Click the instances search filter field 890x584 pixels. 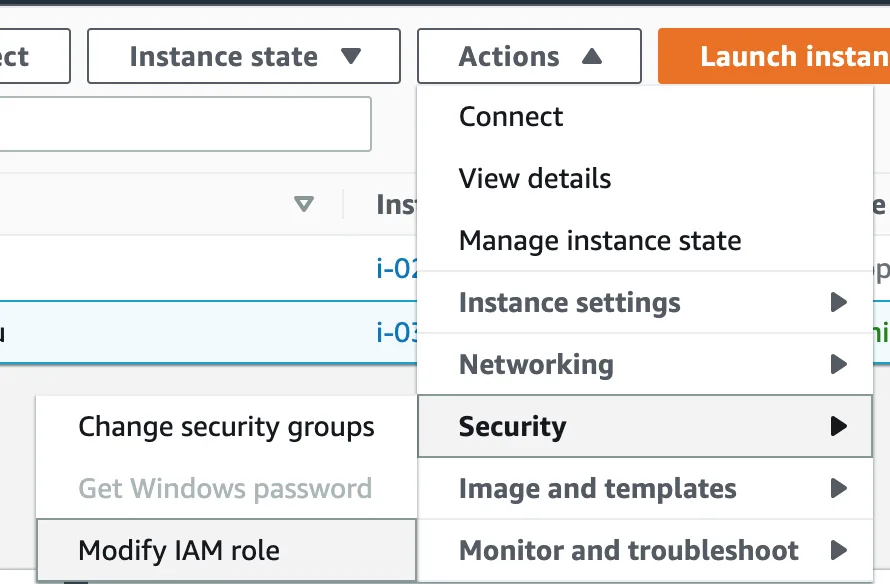(185, 124)
